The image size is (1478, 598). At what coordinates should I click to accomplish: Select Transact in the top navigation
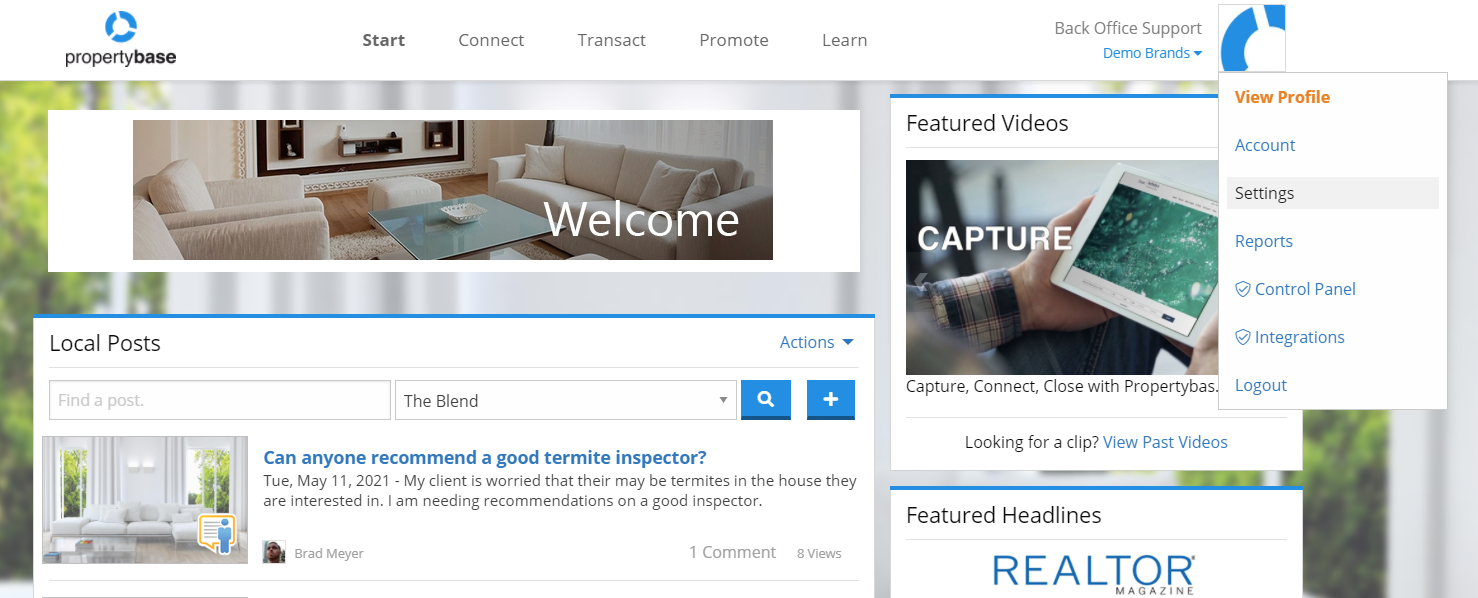pyautogui.click(x=611, y=40)
